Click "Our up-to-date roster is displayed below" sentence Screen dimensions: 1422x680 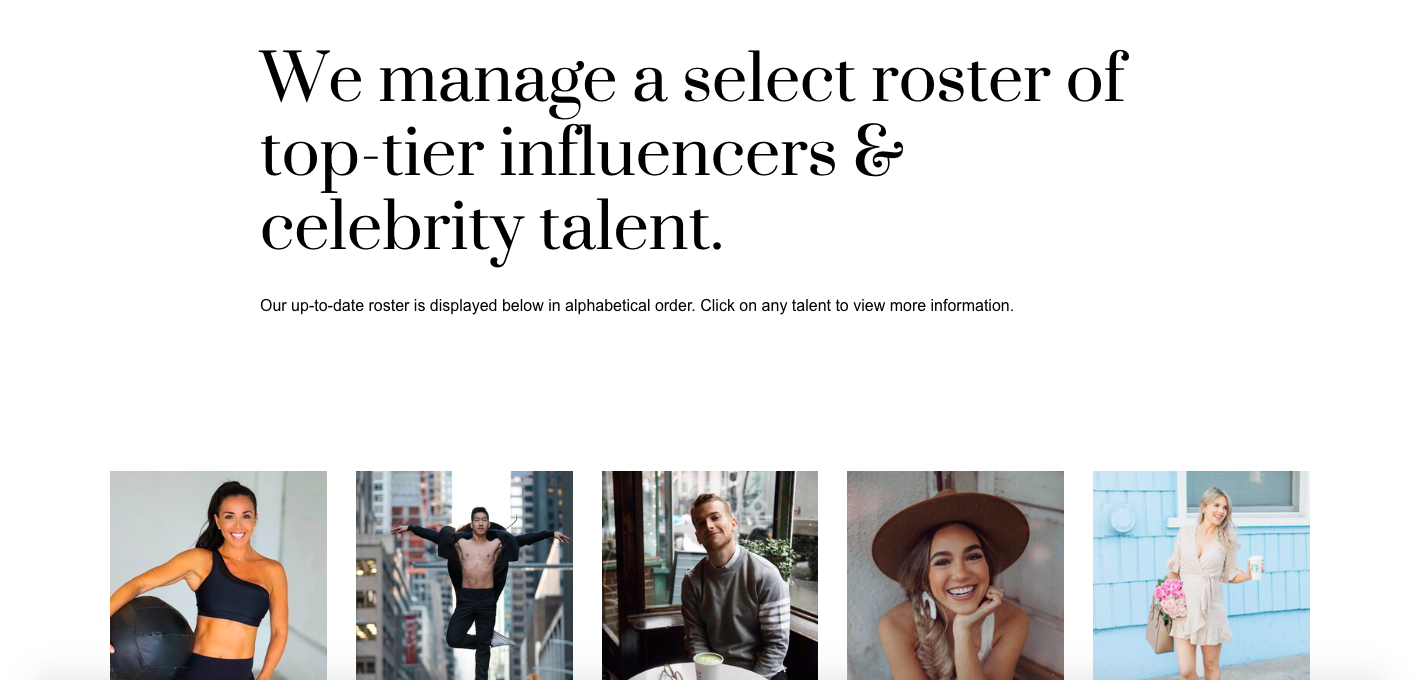pos(476,305)
